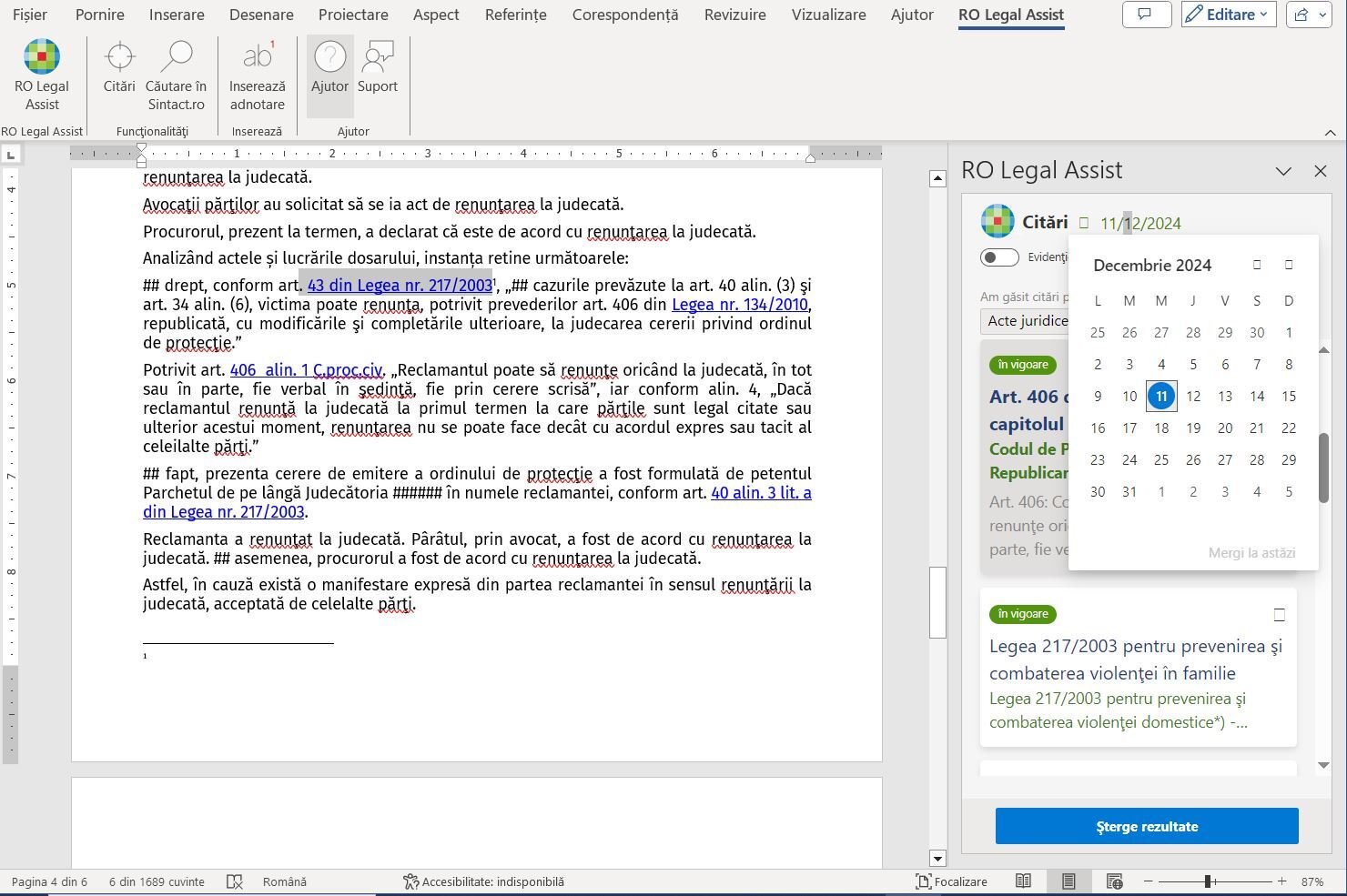Click document scrollbar down arrow
The width and height of the screenshot is (1347, 896).
937,858
